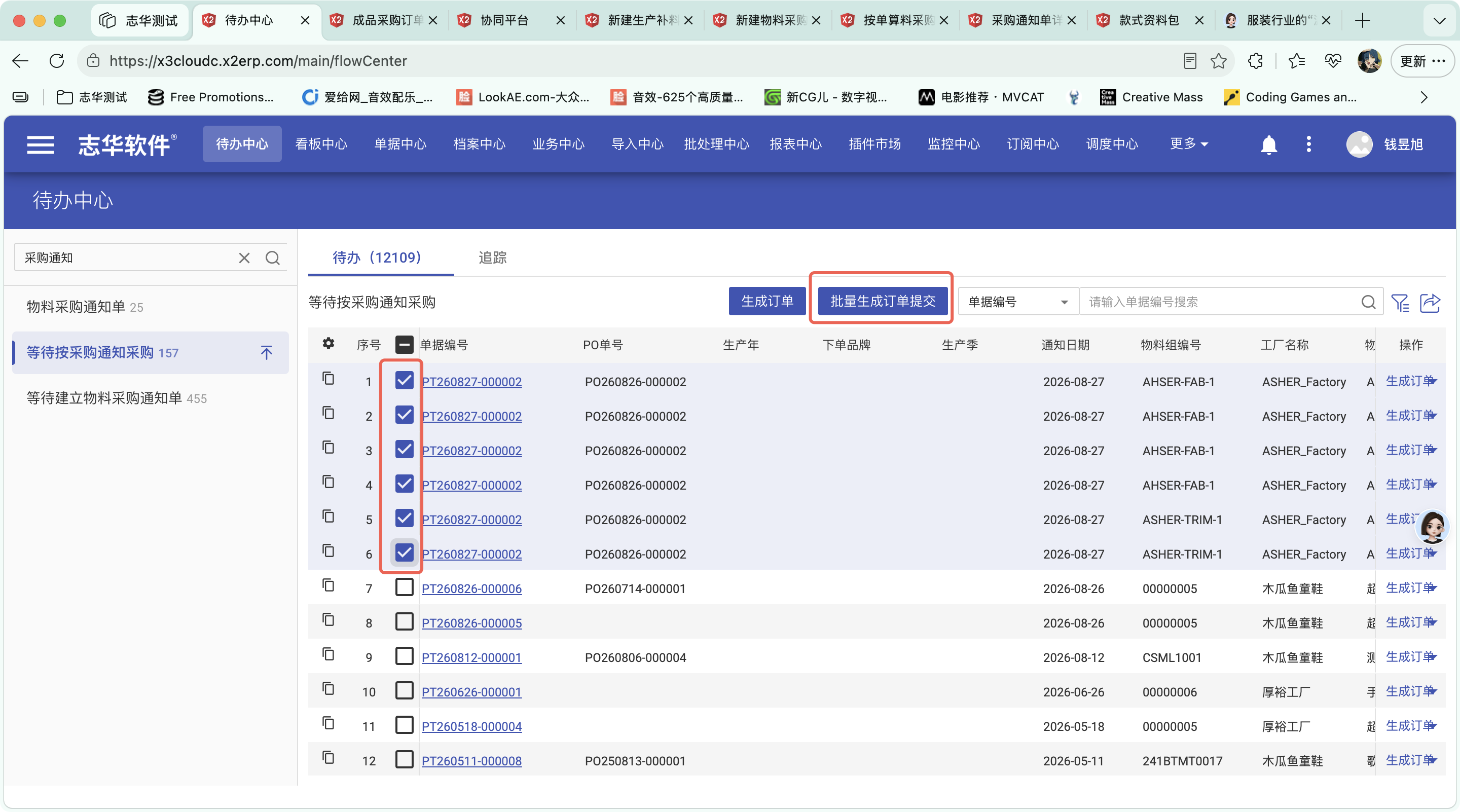Screen dimensions: 1460x812
Task: Copy icon in row 12
Action: 328,758
